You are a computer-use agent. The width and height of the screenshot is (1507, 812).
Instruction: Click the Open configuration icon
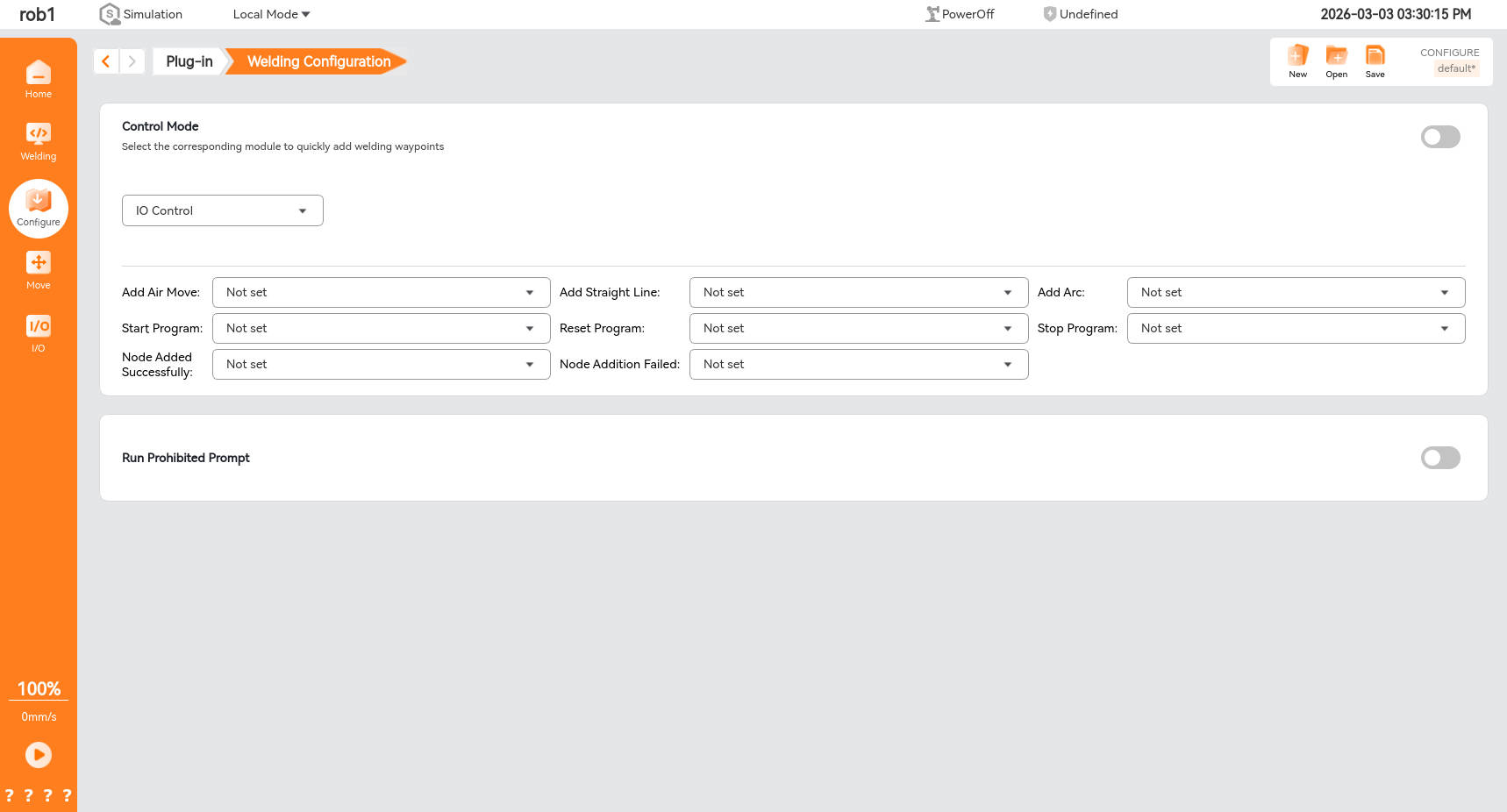[x=1336, y=61]
